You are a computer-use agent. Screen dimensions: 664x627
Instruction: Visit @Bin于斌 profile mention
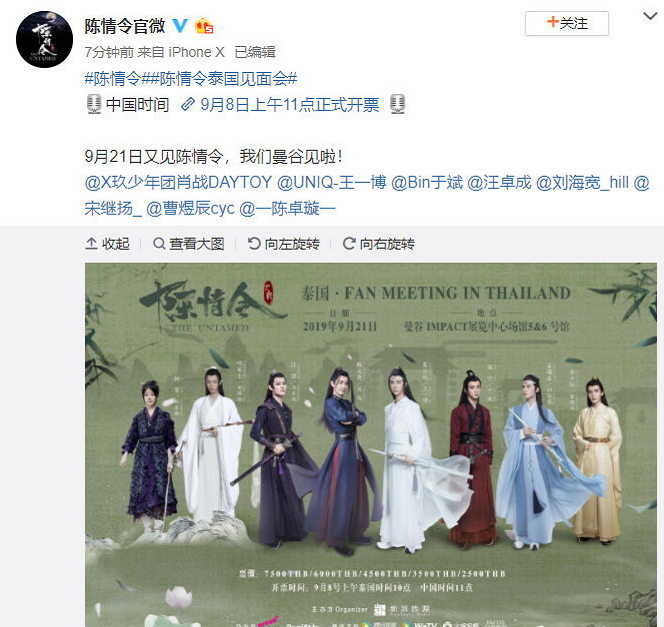pyautogui.click(x=427, y=182)
